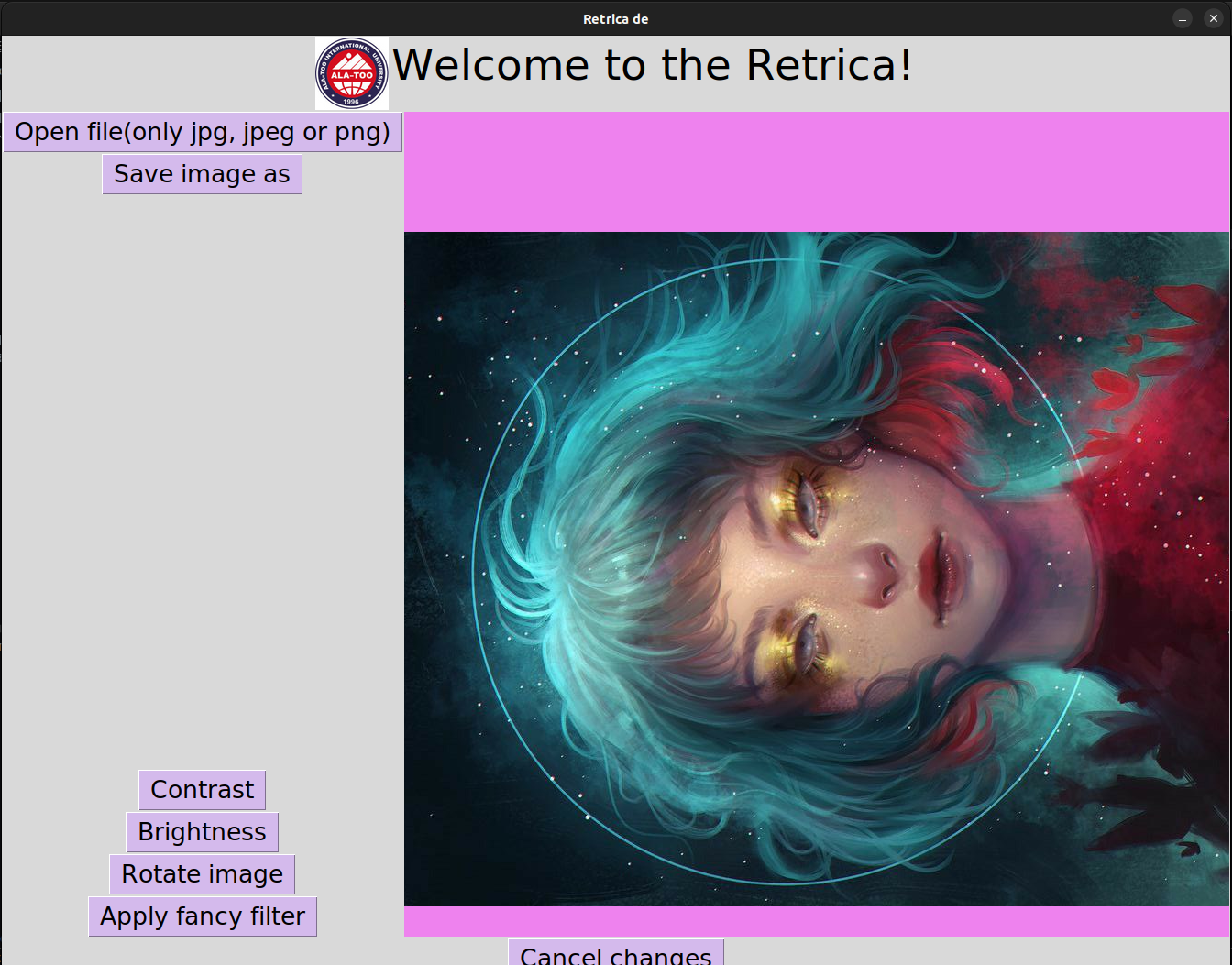Click the pink strip below the artwork
Image resolution: width=1232 pixels, height=965 pixels.
click(x=816, y=919)
